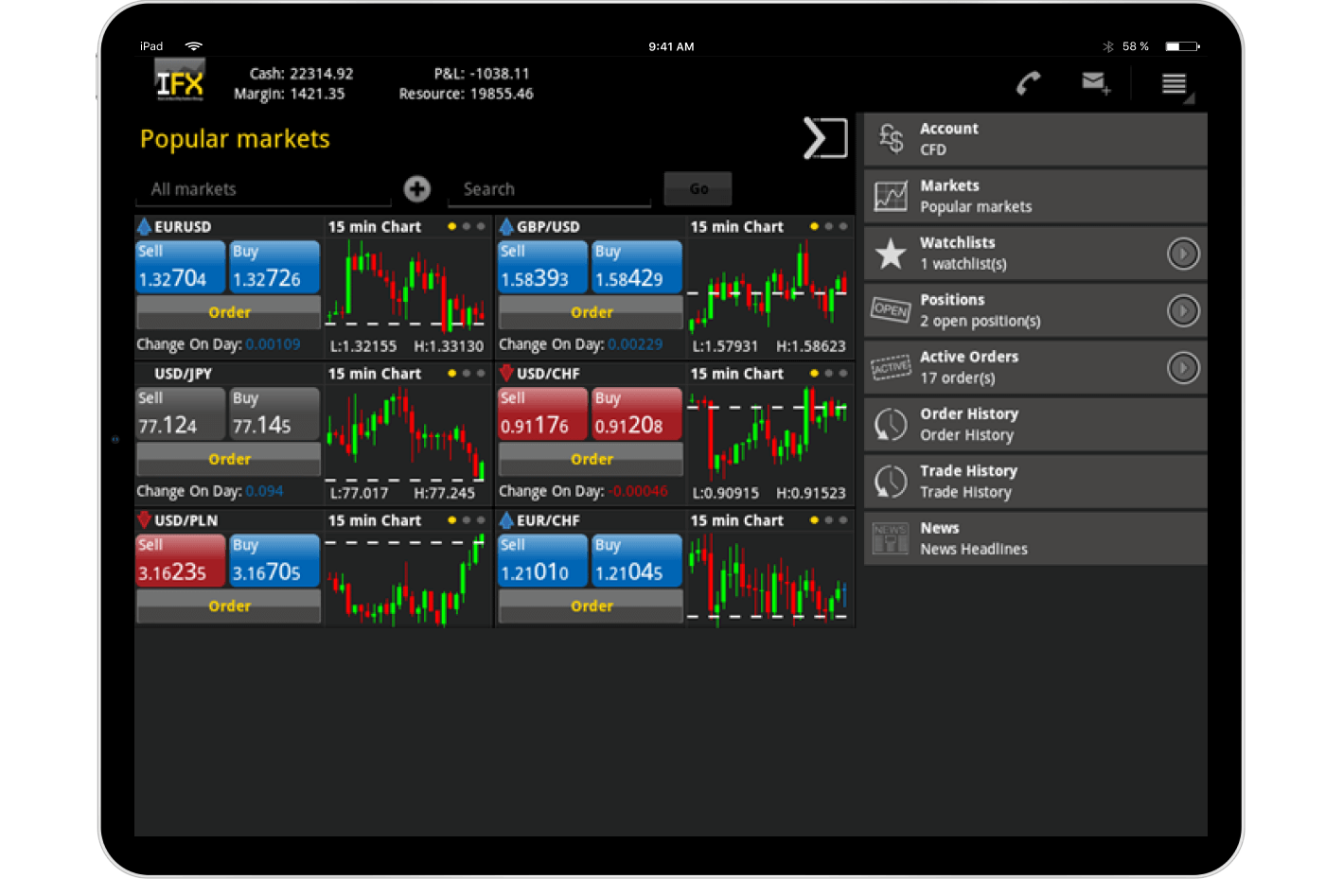Open the All markets dropdown
Image resolution: width=1343 pixels, height=896 pixels.
pyautogui.click(x=263, y=188)
